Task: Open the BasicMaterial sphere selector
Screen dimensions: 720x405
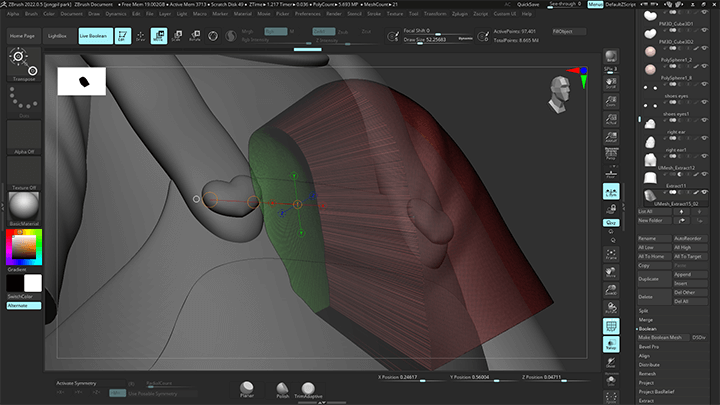Action: tap(24, 208)
